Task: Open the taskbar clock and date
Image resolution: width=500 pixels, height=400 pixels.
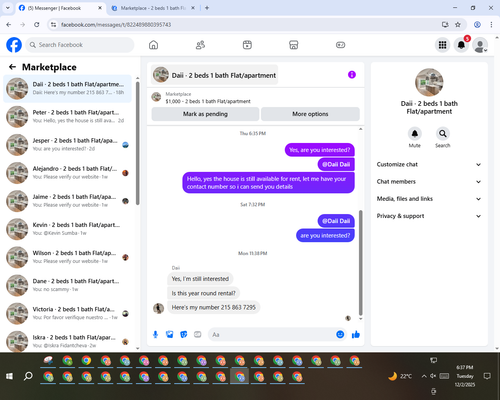Action: 465,376
